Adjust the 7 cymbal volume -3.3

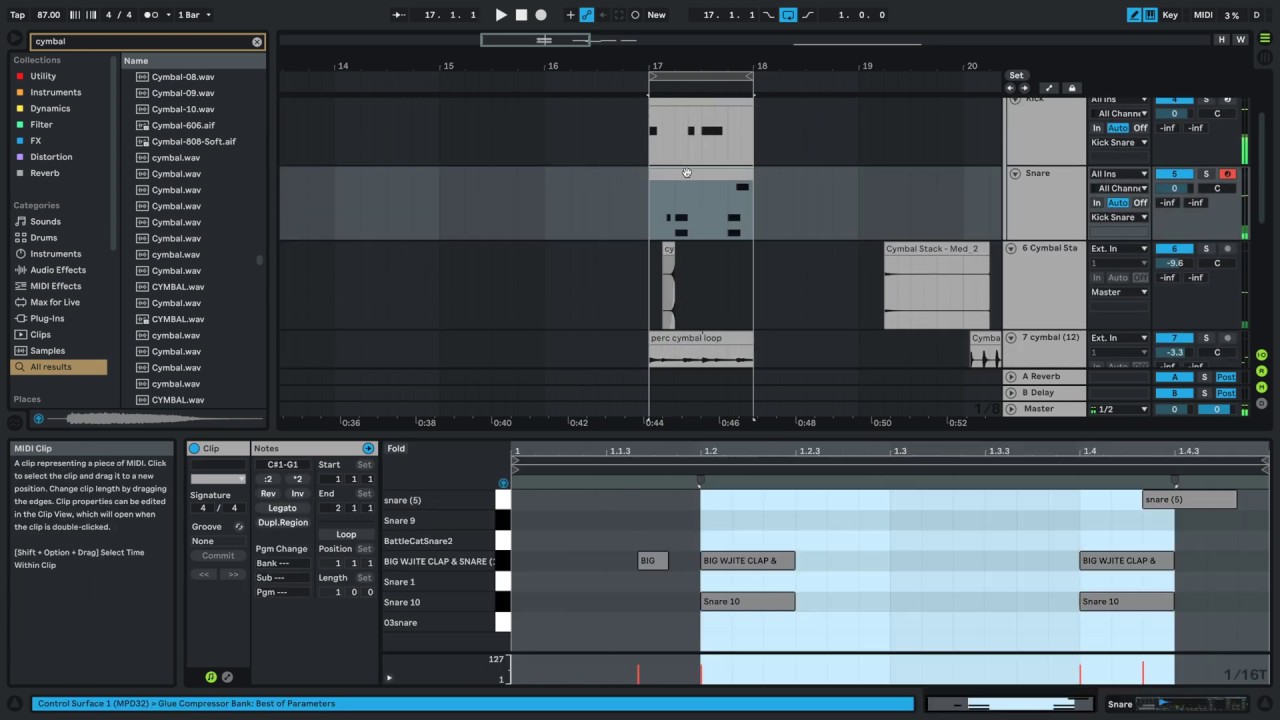[1174, 352]
